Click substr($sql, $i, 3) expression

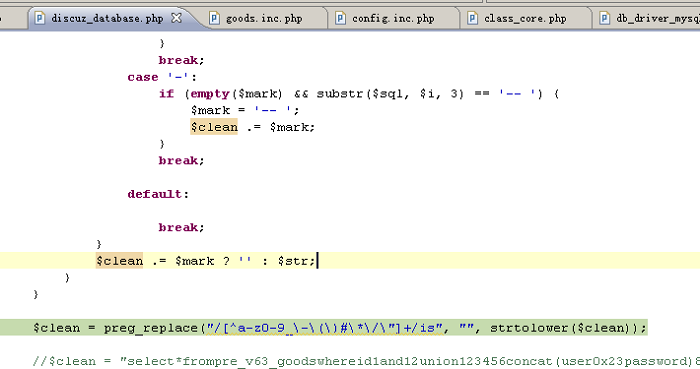[390, 94]
